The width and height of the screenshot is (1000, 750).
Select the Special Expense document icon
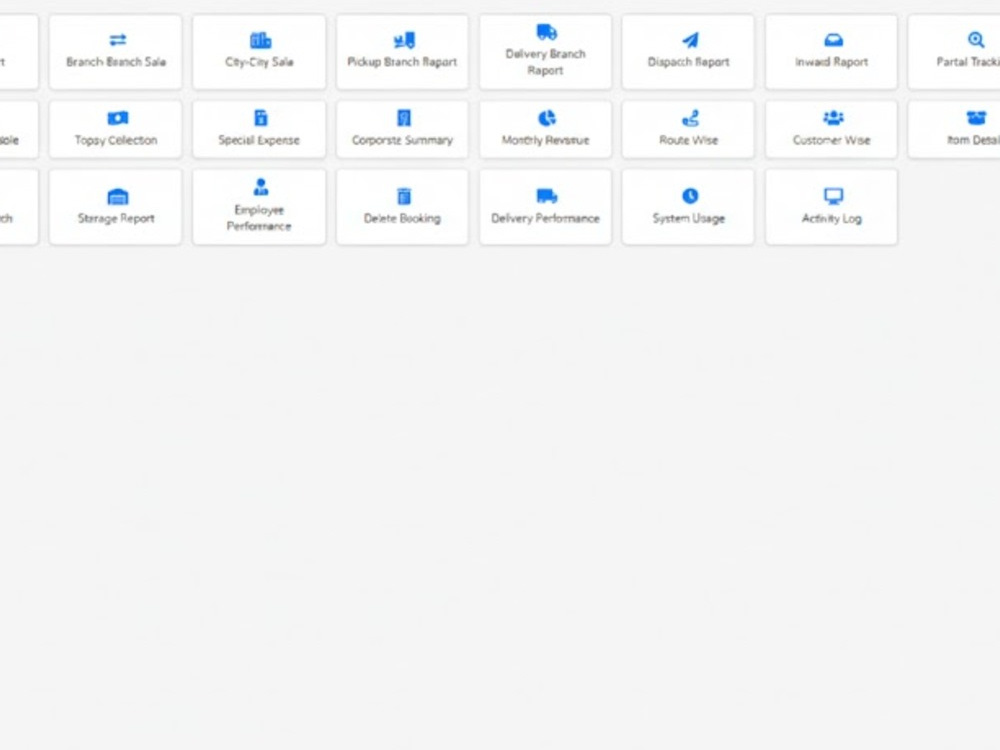pyautogui.click(x=260, y=118)
